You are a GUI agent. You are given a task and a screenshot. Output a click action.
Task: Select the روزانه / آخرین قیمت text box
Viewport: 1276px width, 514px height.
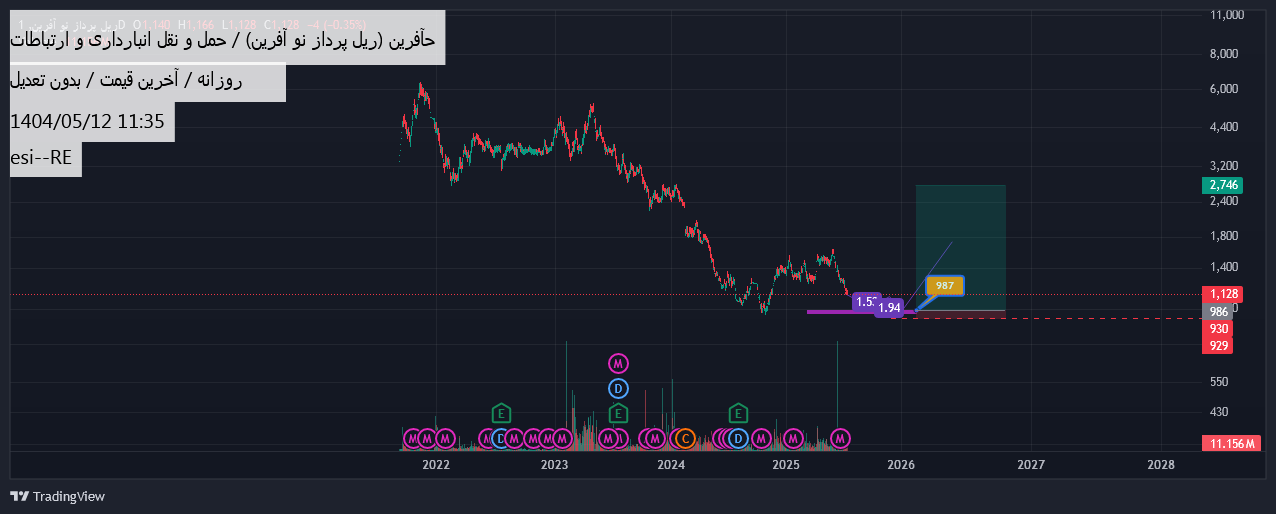tap(148, 82)
